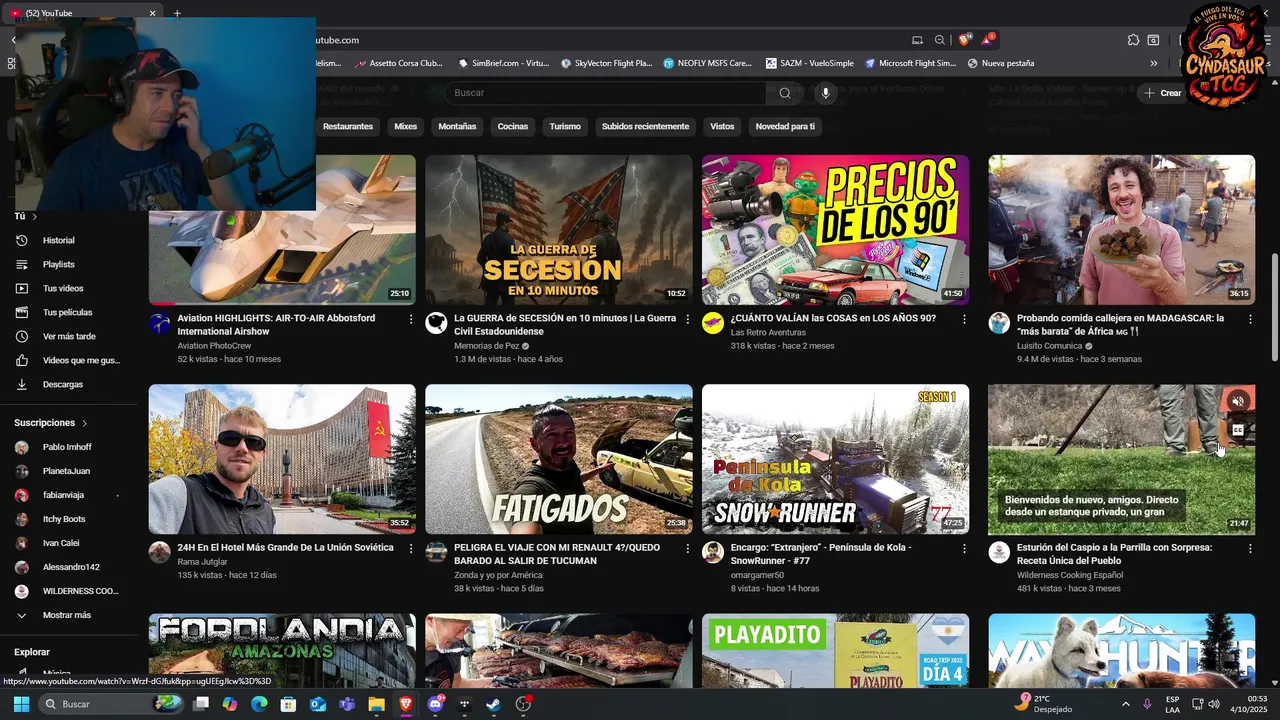The width and height of the screenshot is (1280, 720).
Task: Open three-dot menu for 24H En El Hotel video
Action: [x=411, y=549]
